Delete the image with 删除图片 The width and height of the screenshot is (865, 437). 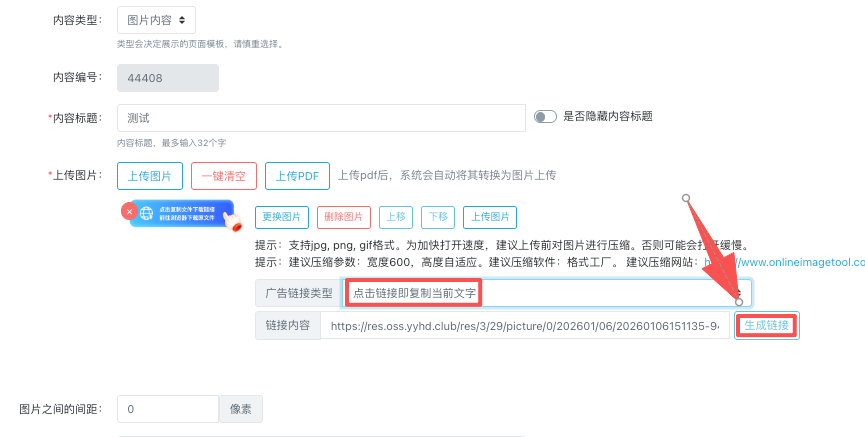(x=344, y=217)
